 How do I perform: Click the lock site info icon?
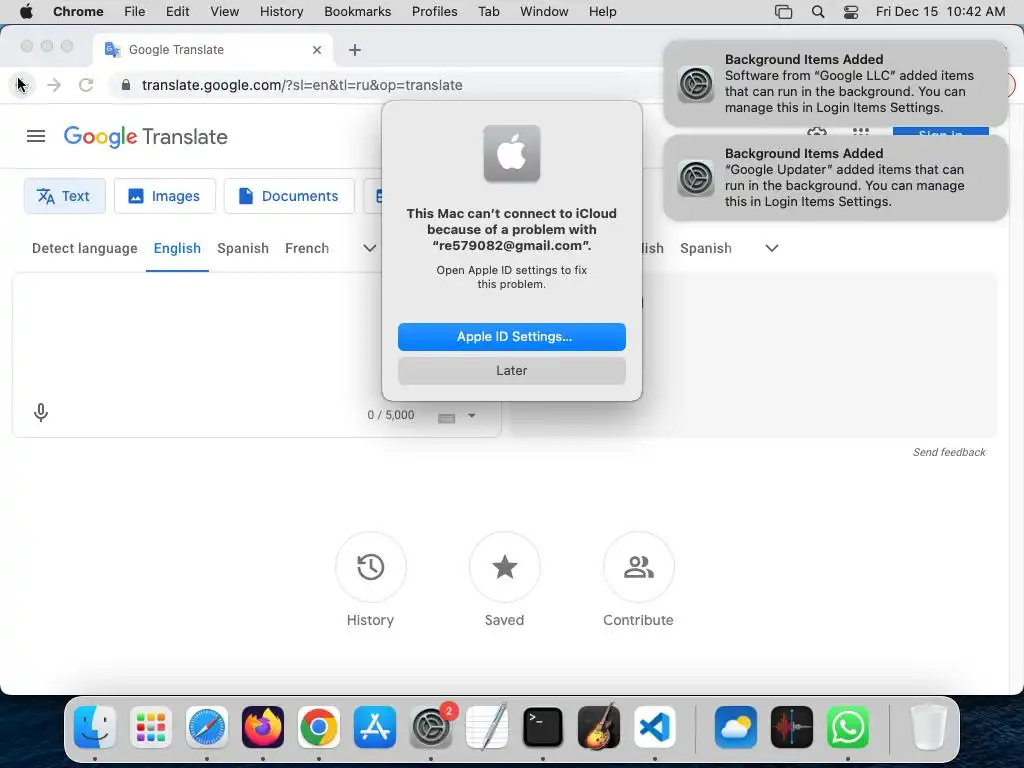tap(126, 85)
